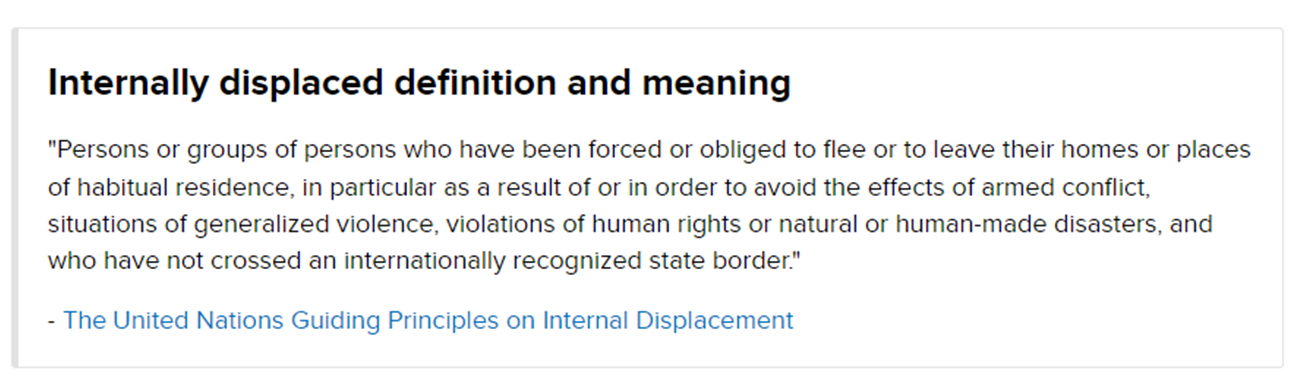The width and height of the screenshot is (1310, 382).
Task: Open The United Nations Guiding Principles link
Action: point(428,321)
